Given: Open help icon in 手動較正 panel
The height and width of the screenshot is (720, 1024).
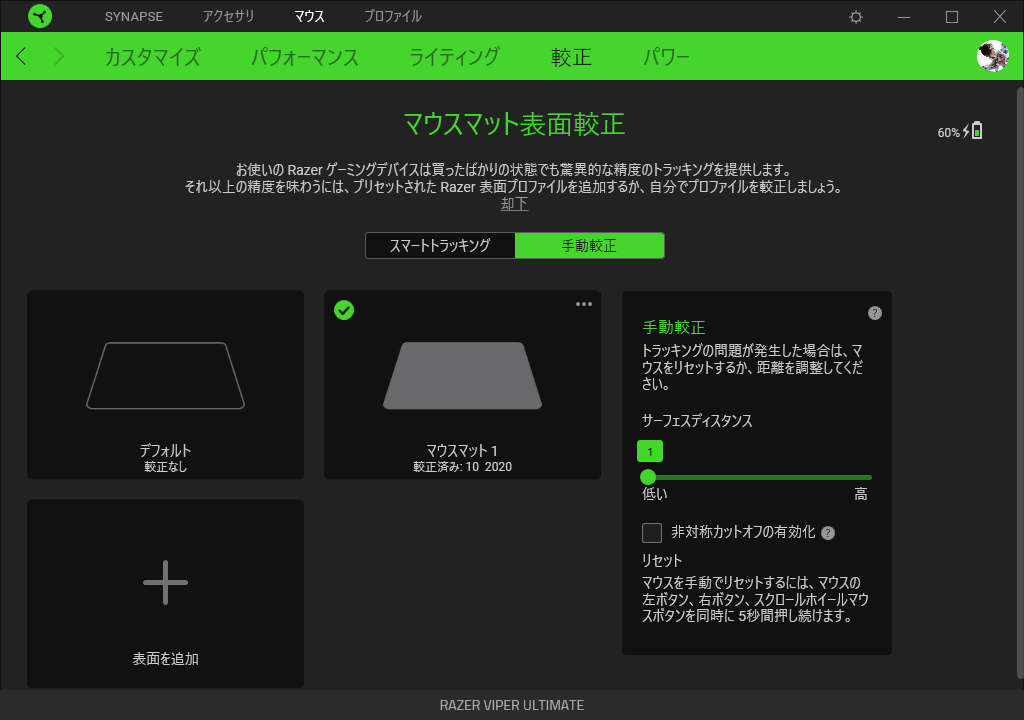Looking at the screenshot, I should pos(874,313).
